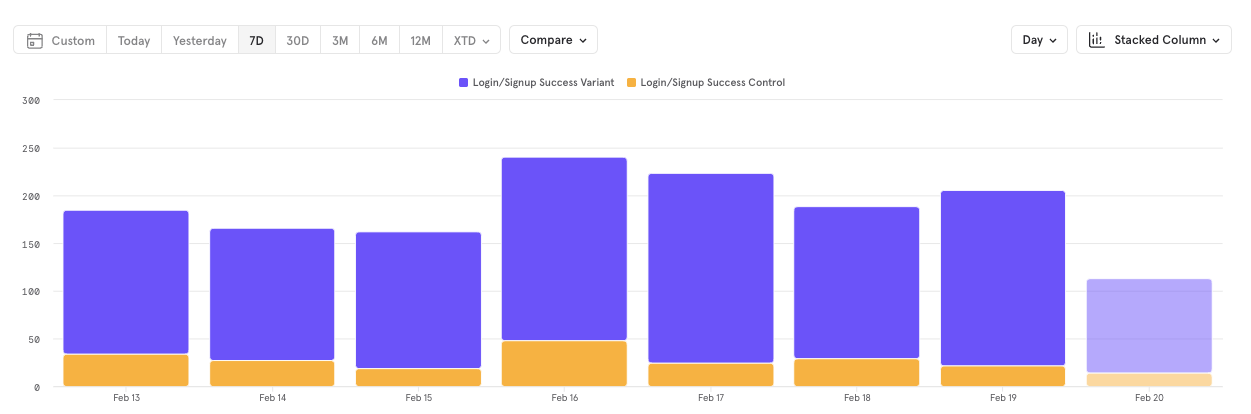Open the Custom date range calendar icon
Image resolution: width=1251 pixels, height=414 pixels.
[x=35, y=41]
